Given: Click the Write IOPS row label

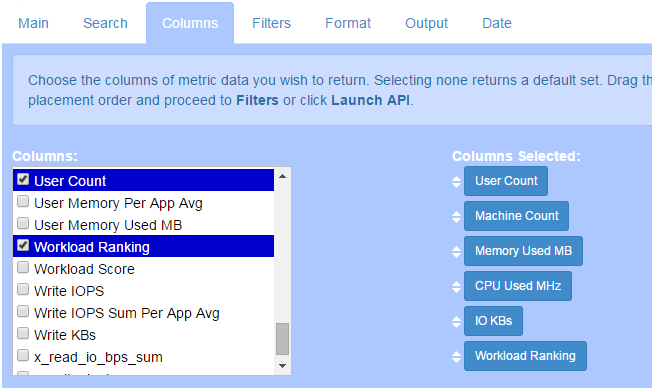Looking at the screenshot, I should [69, 291].
